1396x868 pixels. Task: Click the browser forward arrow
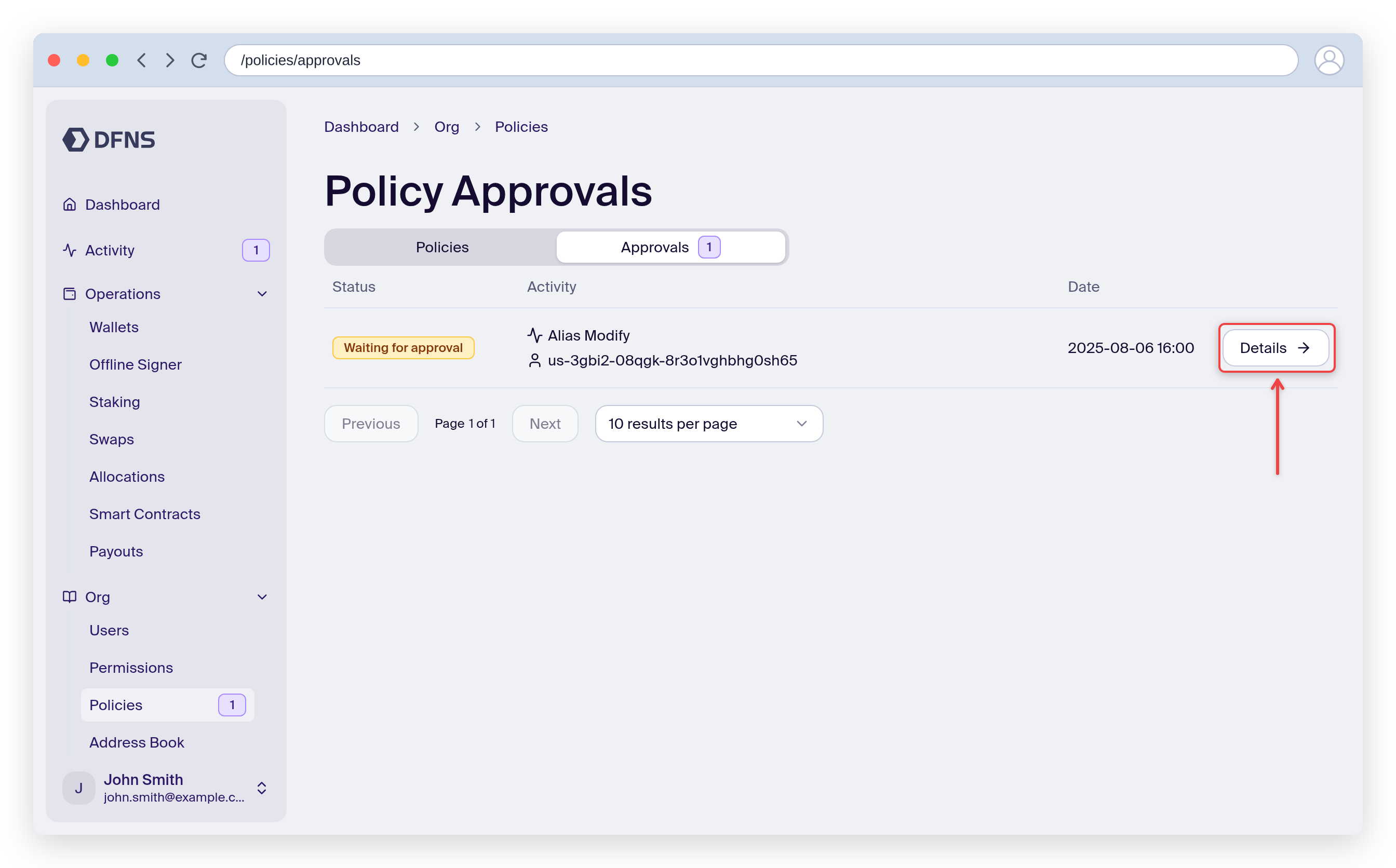[x=170, y=60]
